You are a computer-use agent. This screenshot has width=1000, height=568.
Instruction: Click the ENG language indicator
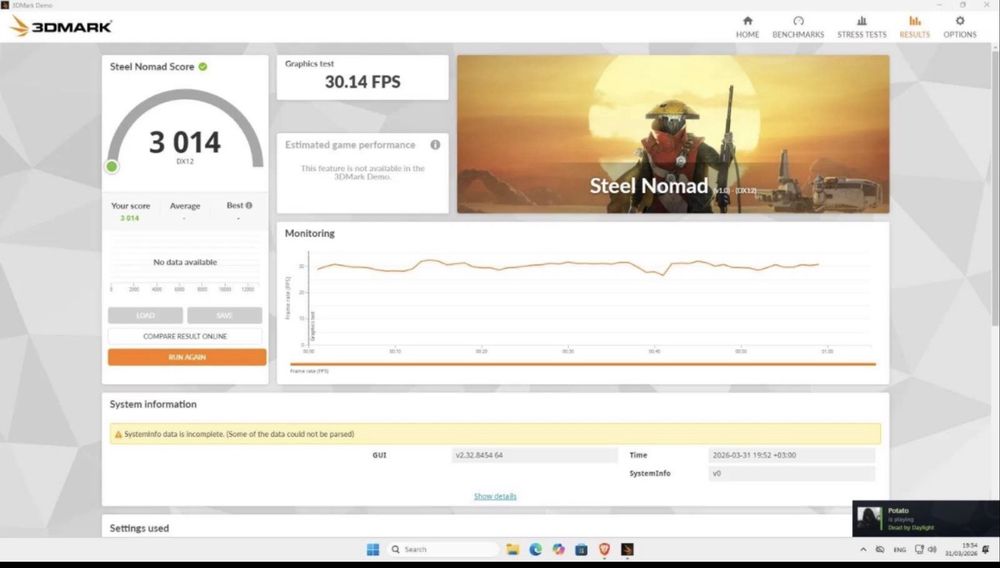point(900,550)
